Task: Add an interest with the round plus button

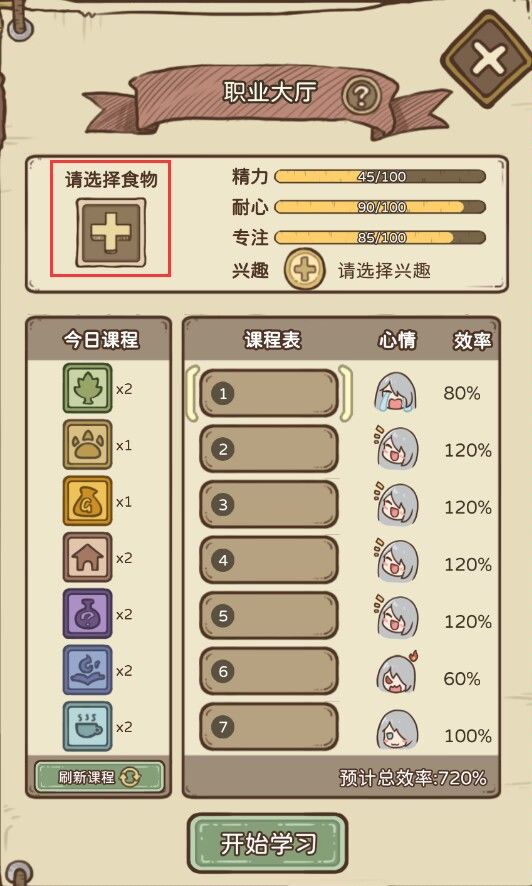Action: [x=304, y=270]
